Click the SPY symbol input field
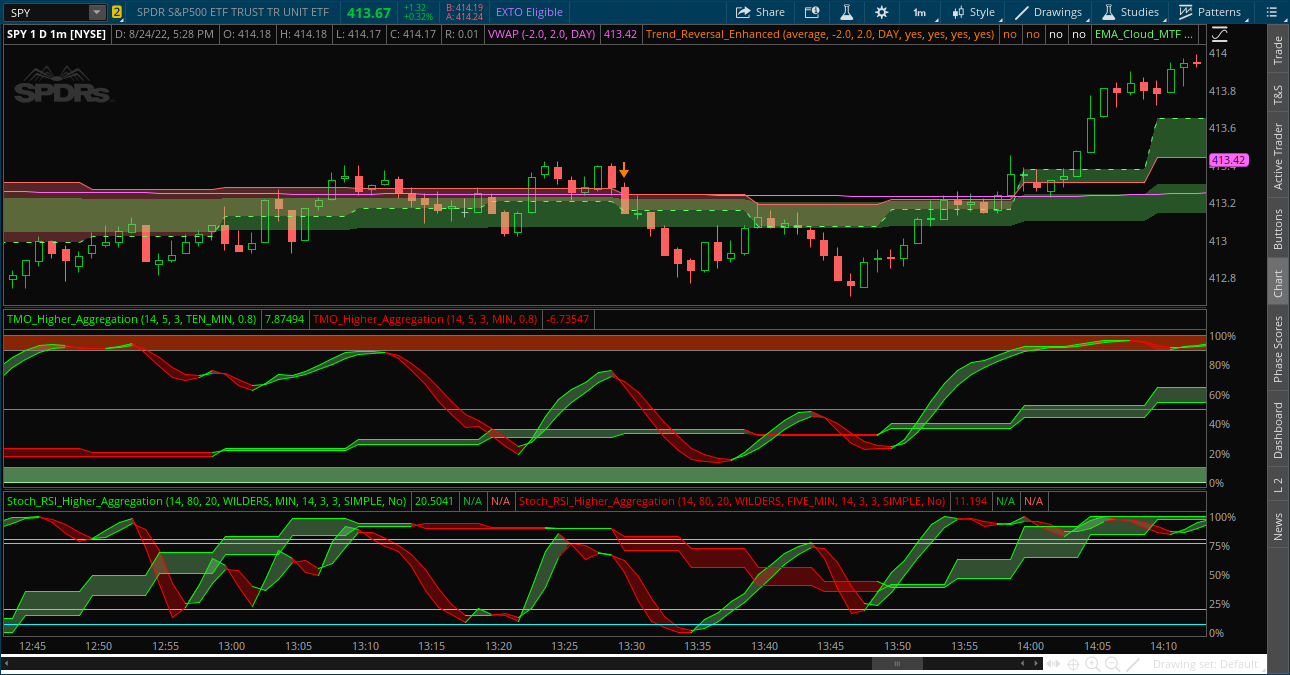This screenshot has width=1290, height=675. [x=46, y=12]
